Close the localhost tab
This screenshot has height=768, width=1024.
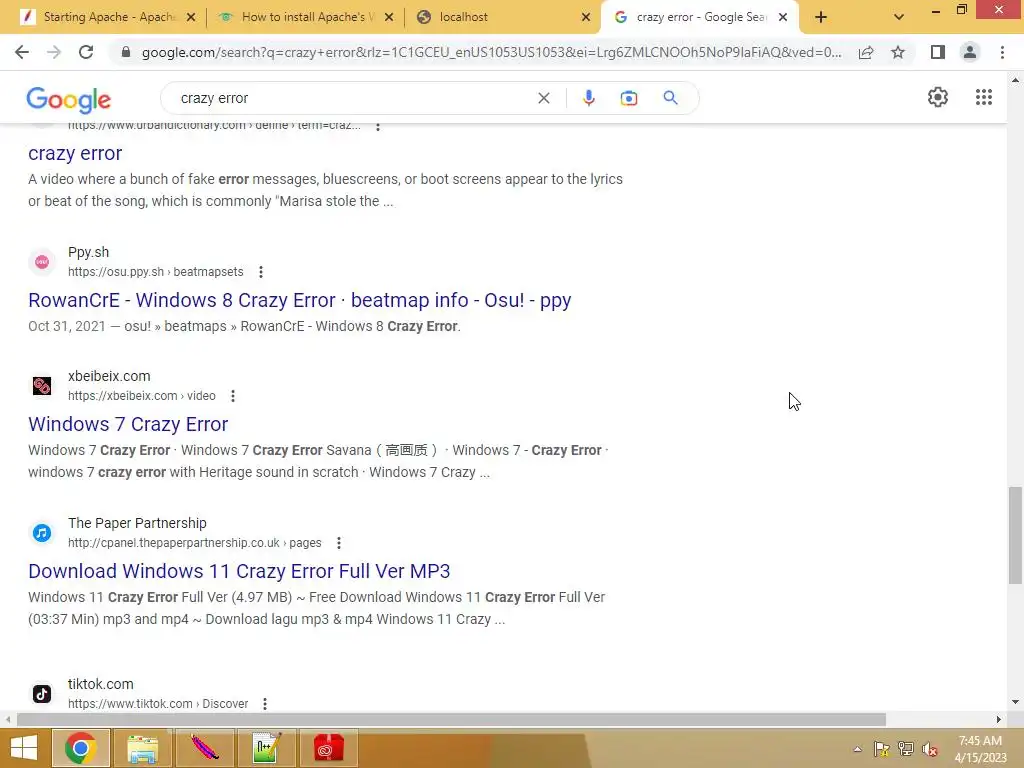(586, 18)
